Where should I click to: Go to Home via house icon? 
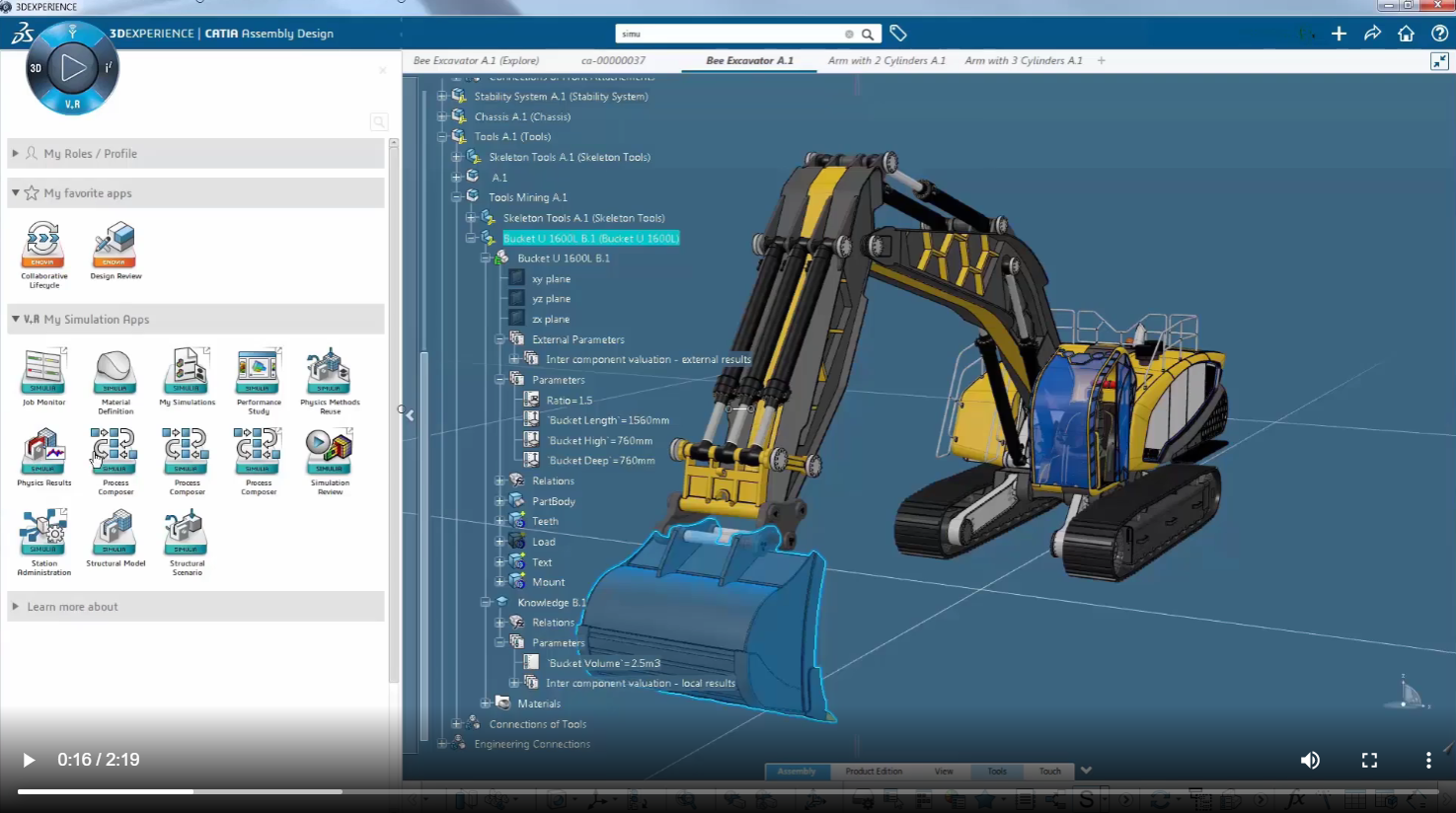pyautogui.click(x=1406, y=34)
